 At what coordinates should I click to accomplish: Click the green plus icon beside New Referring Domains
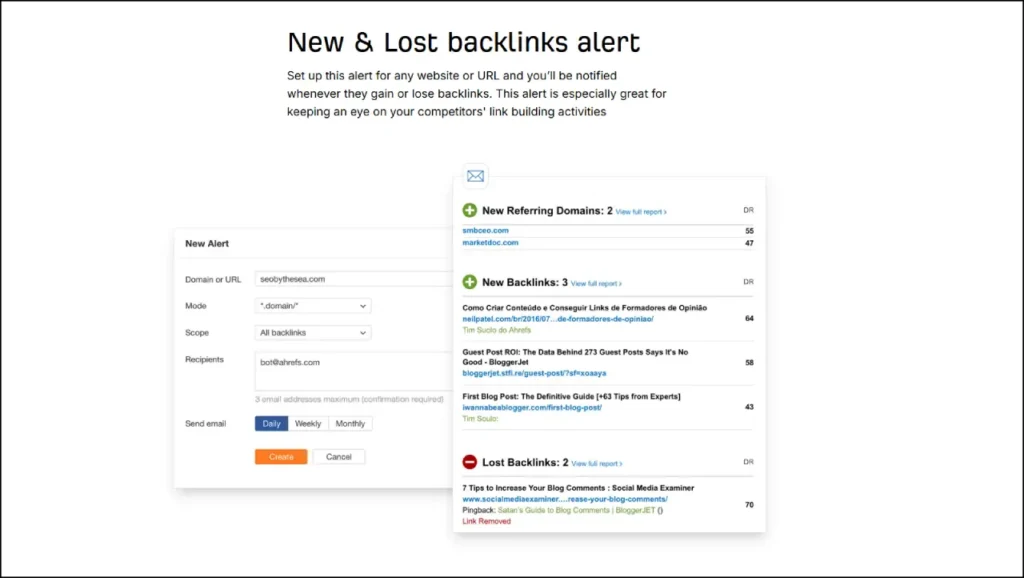click(x=470, y=210)
